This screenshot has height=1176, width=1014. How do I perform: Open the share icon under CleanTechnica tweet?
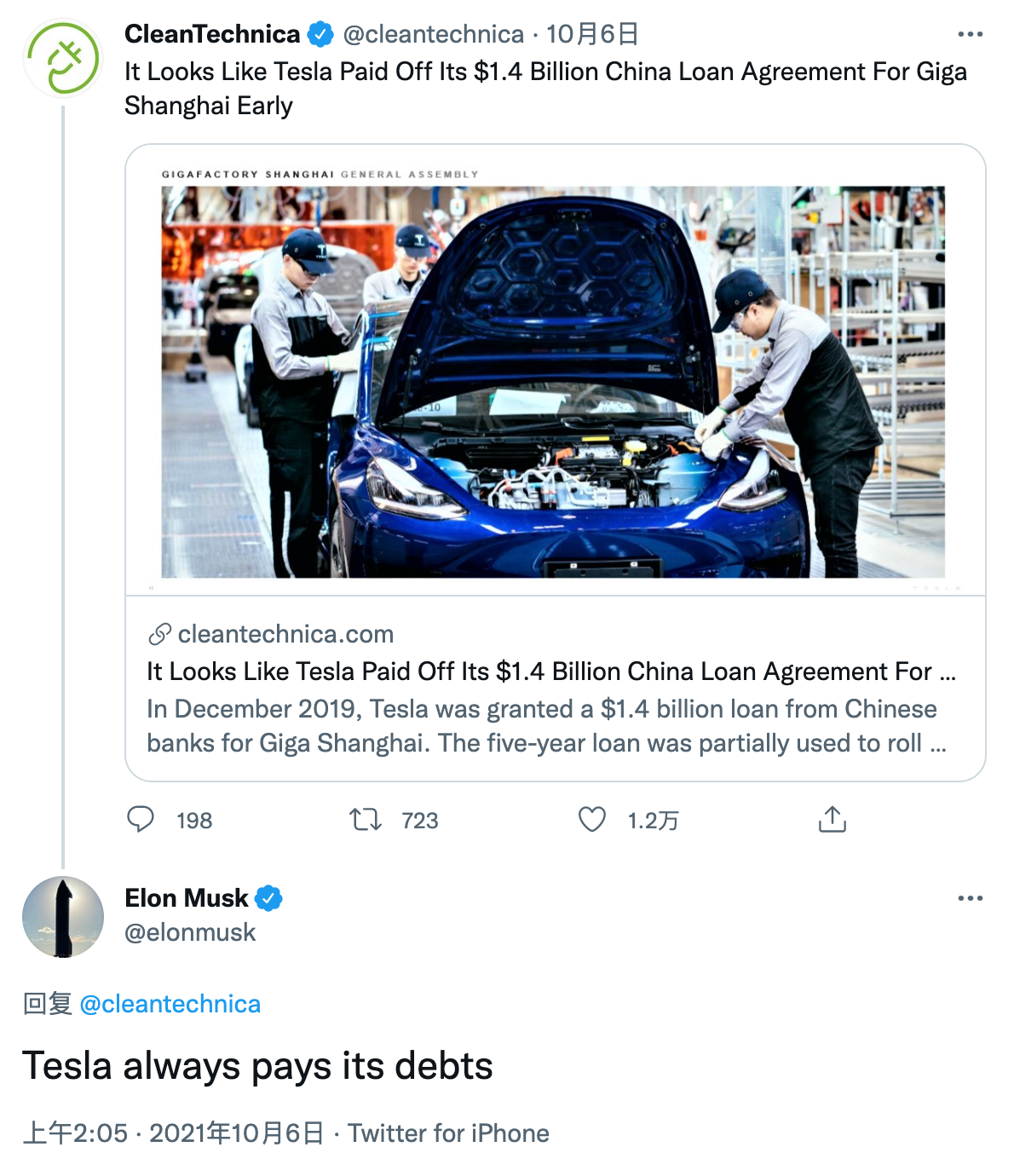(833, 819)
